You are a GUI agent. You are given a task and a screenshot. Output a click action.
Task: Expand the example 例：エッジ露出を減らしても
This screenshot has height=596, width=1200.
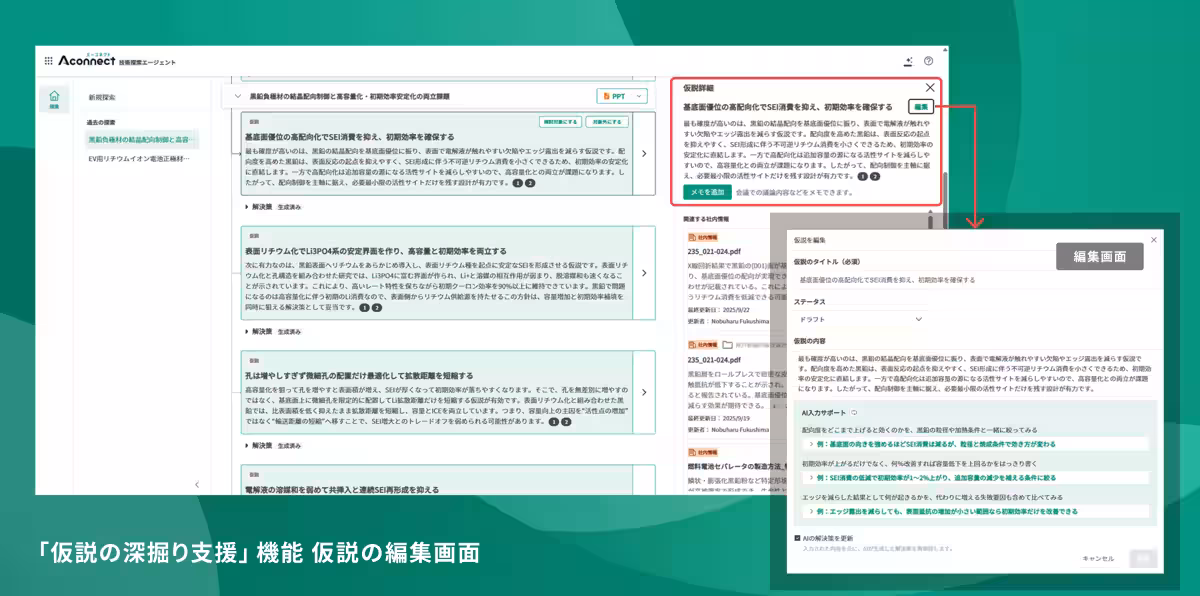(x=975, y=511)
